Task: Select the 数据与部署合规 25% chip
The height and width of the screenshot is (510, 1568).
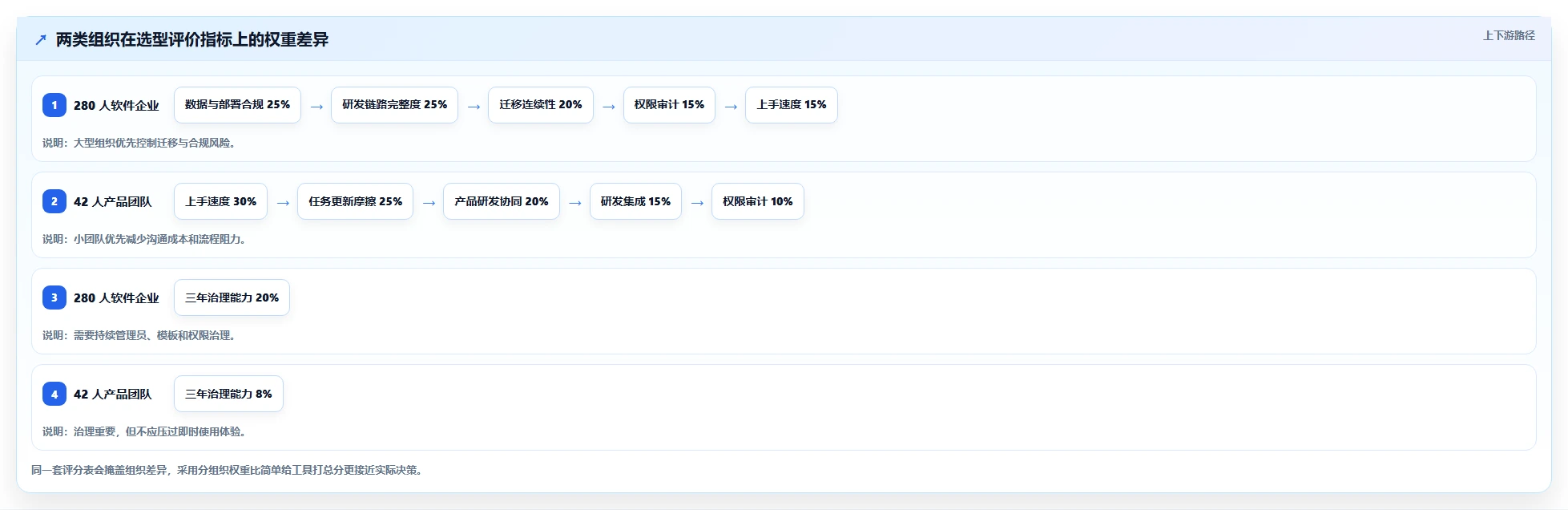Action: point(237,105)
